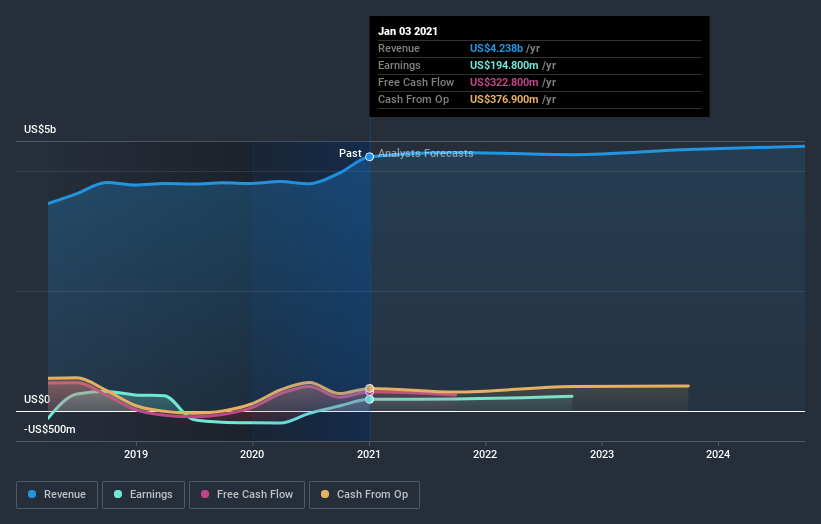This screenshot has height=524, width=821.
Task: Click the US$0 y-axis label
Action: [x=37, y=399]
